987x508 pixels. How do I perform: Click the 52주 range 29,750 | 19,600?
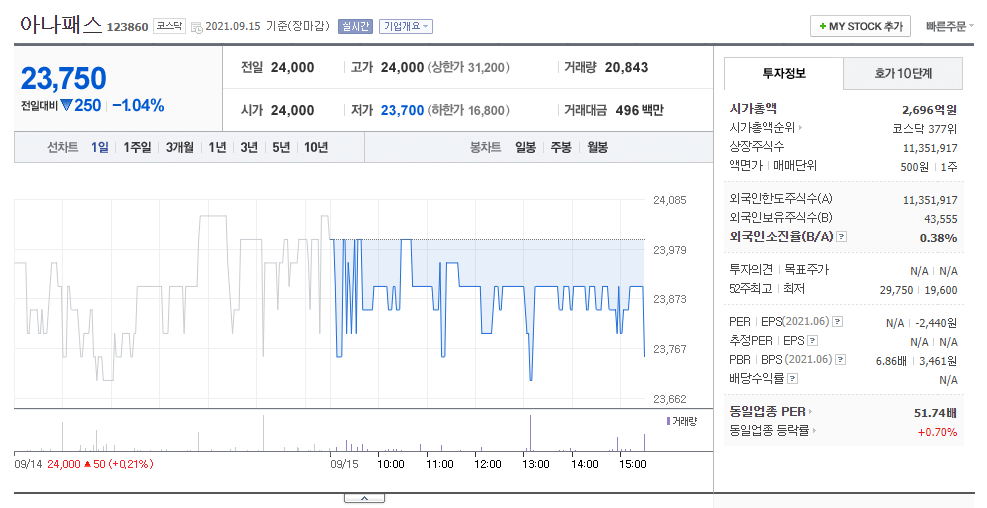click(x=918, y=290)
